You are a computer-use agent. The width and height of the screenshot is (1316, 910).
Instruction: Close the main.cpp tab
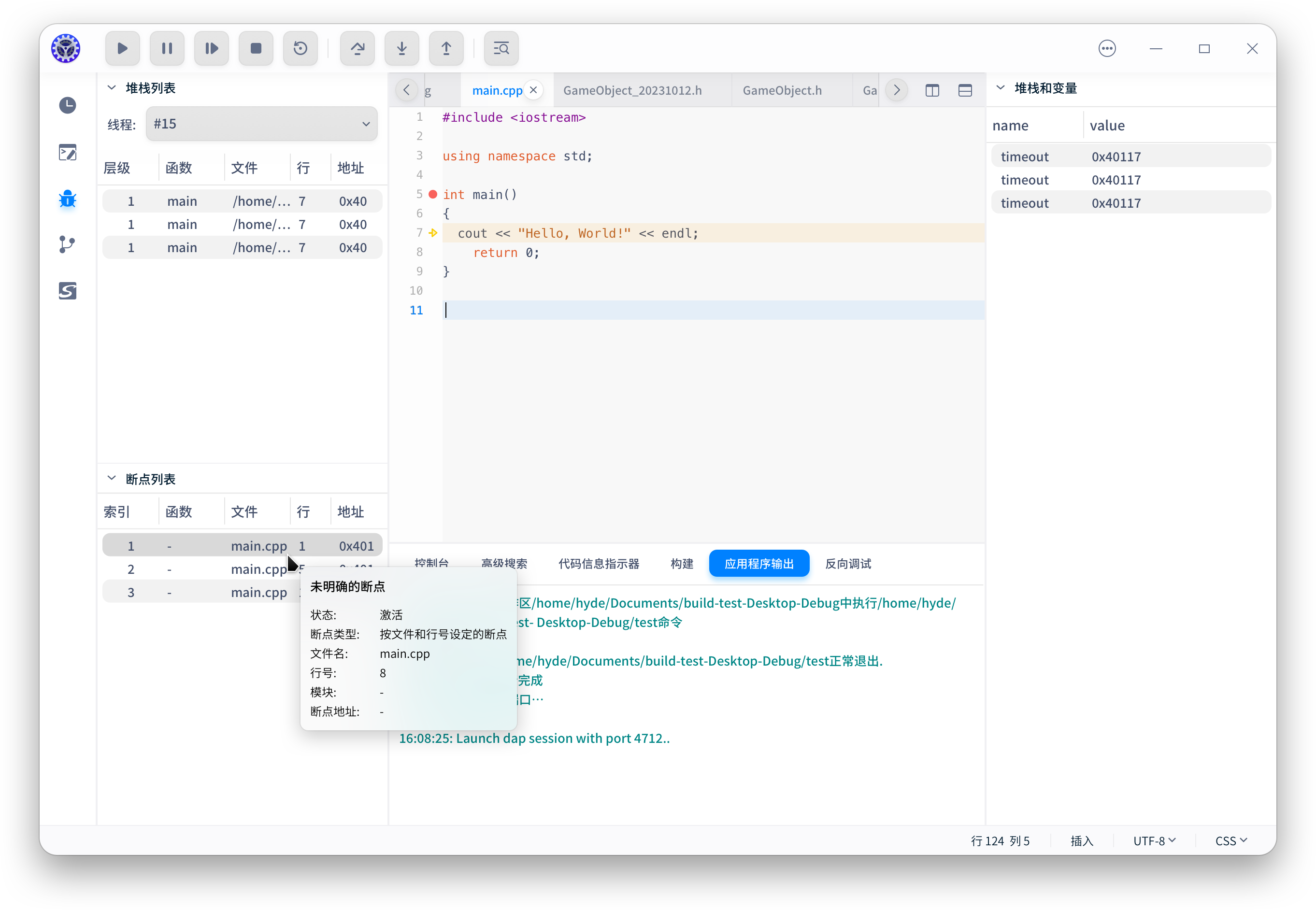(533, 90)
